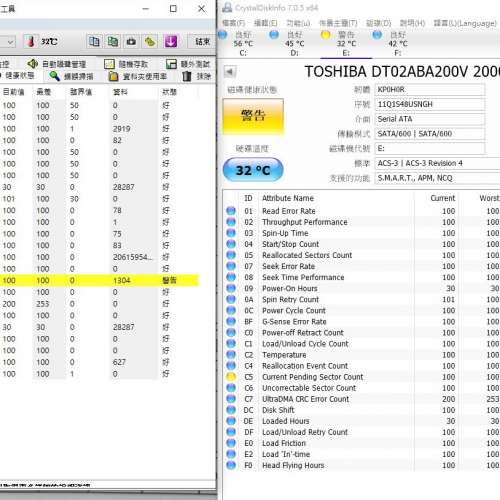500x500 pixels.
Task: Click the Current column header in CrystalDiskInfo
Action: click(x=442, y=198)
